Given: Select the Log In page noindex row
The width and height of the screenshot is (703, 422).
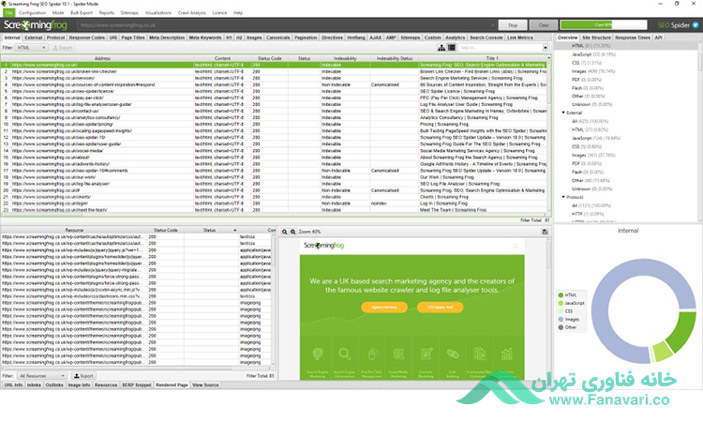Looking at the screenshot, I should (x=273, y=204).
